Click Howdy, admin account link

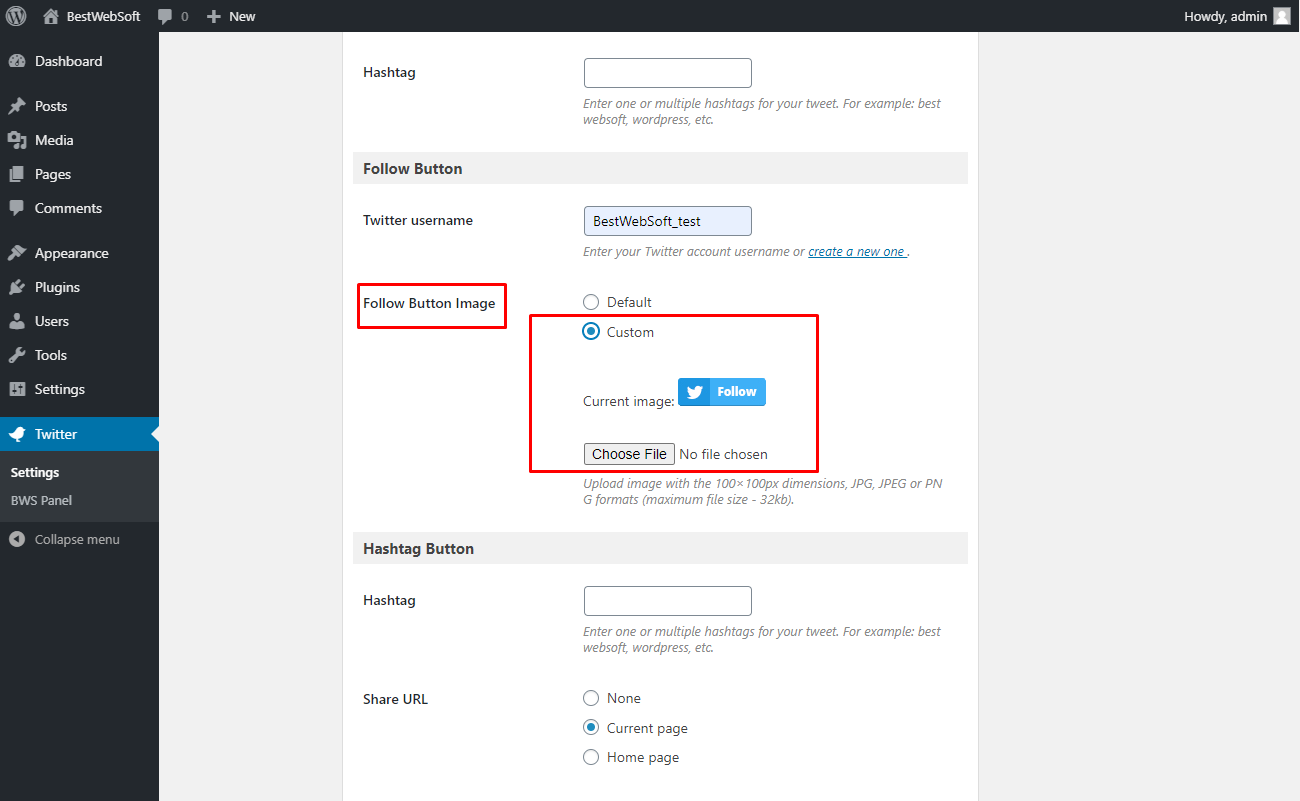click(1225, 16)
